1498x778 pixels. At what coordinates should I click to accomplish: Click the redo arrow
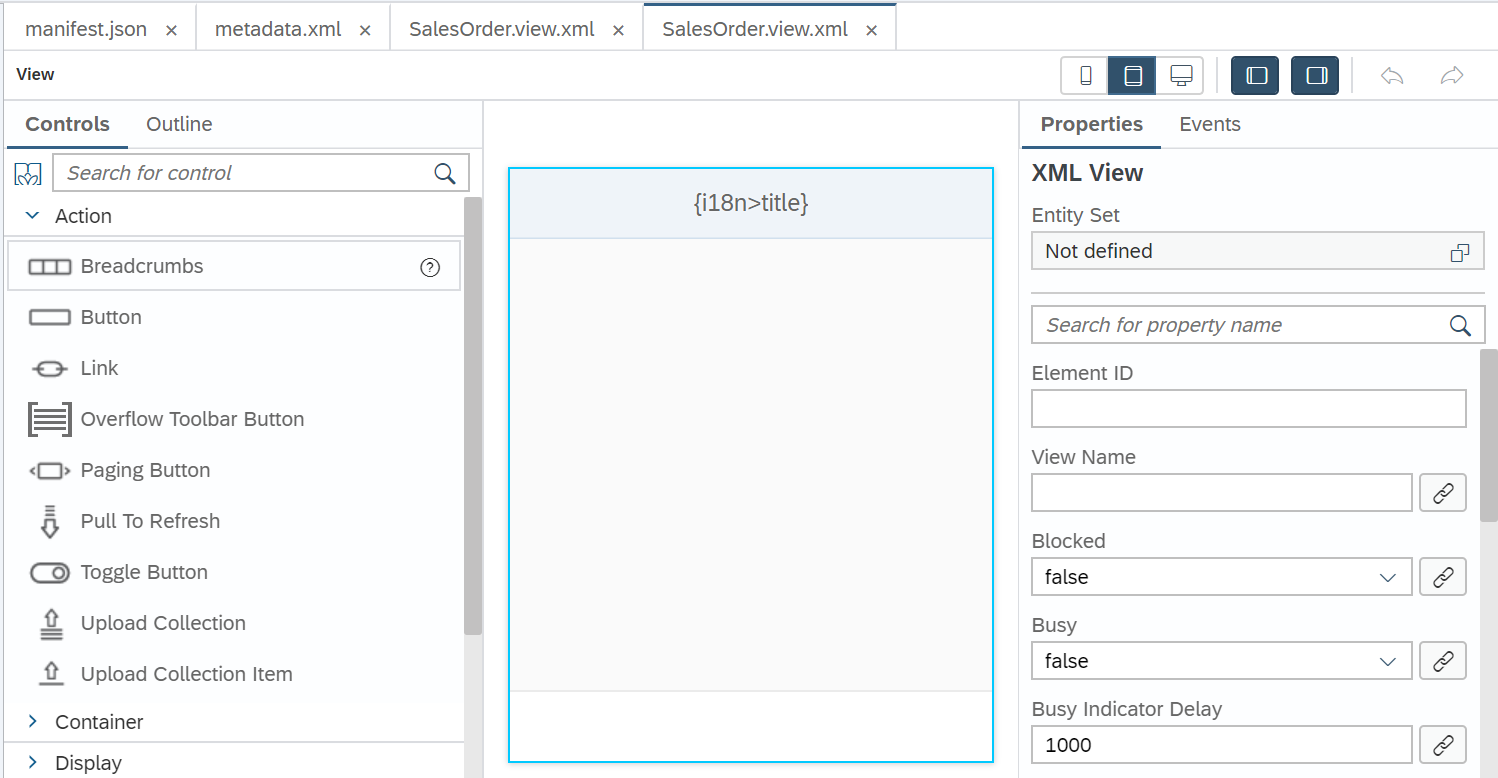tap(1452, 75)
